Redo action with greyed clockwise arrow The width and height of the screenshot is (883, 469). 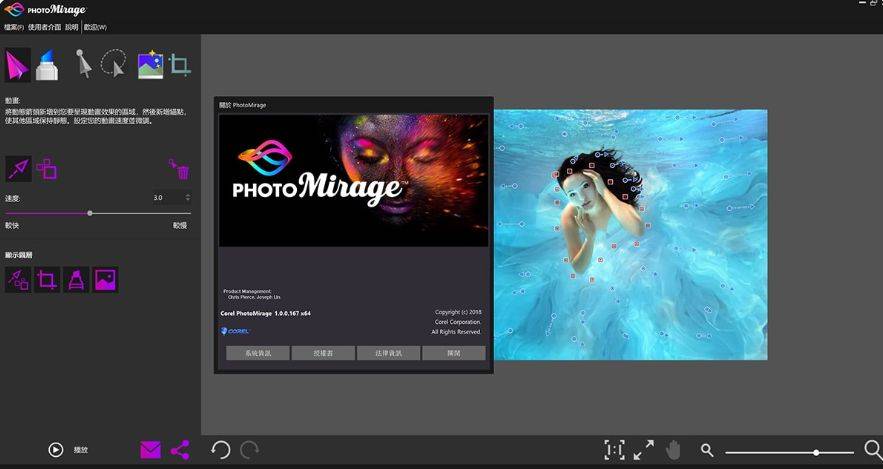[249, 450]
